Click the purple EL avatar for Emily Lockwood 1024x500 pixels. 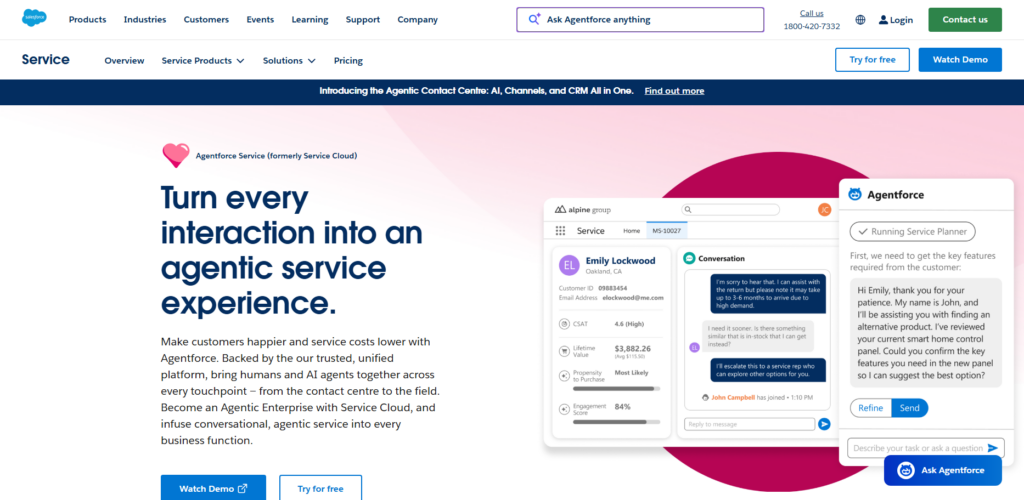[x=569, y=265]
